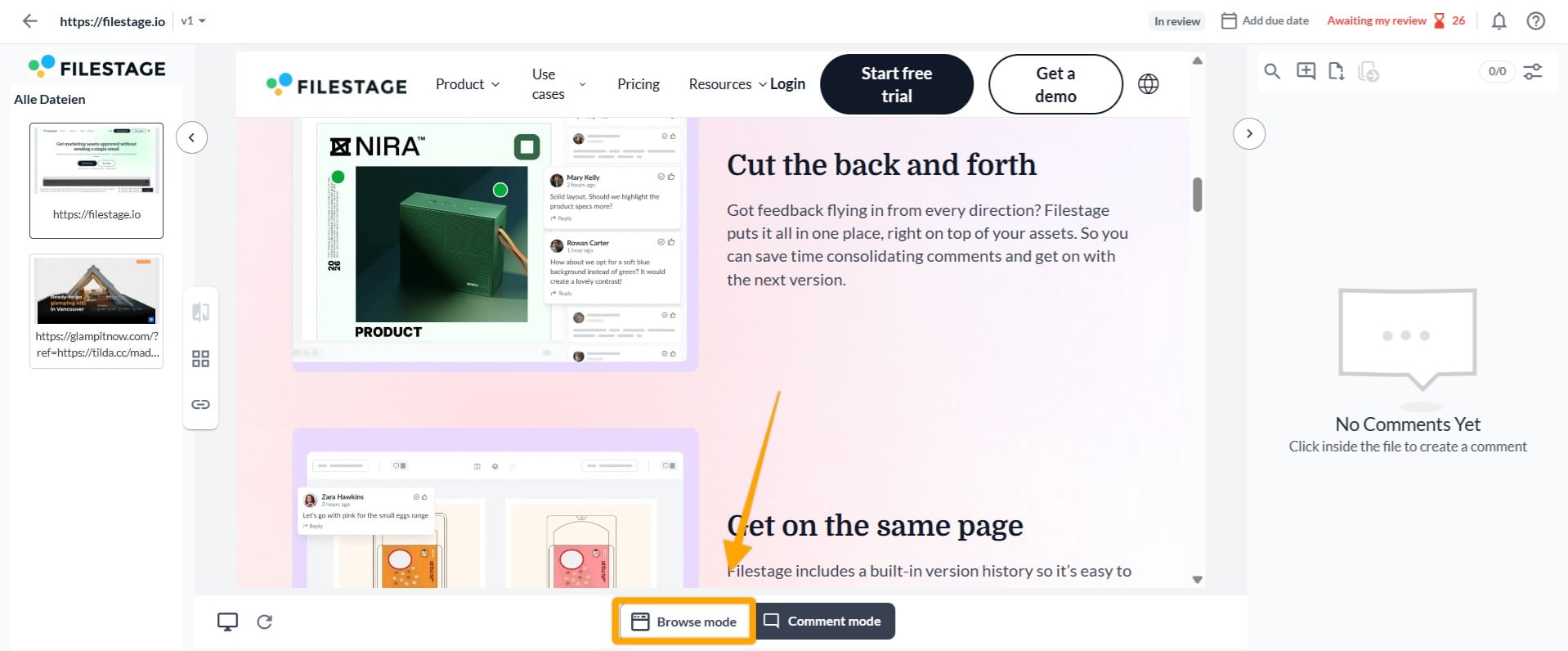Click Add due date
This screenshot has width=1568, height=651.
click(1265, 21)
